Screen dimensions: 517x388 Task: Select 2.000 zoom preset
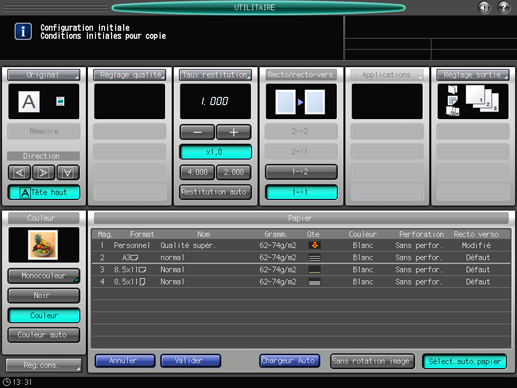click(x=234, y=172)
